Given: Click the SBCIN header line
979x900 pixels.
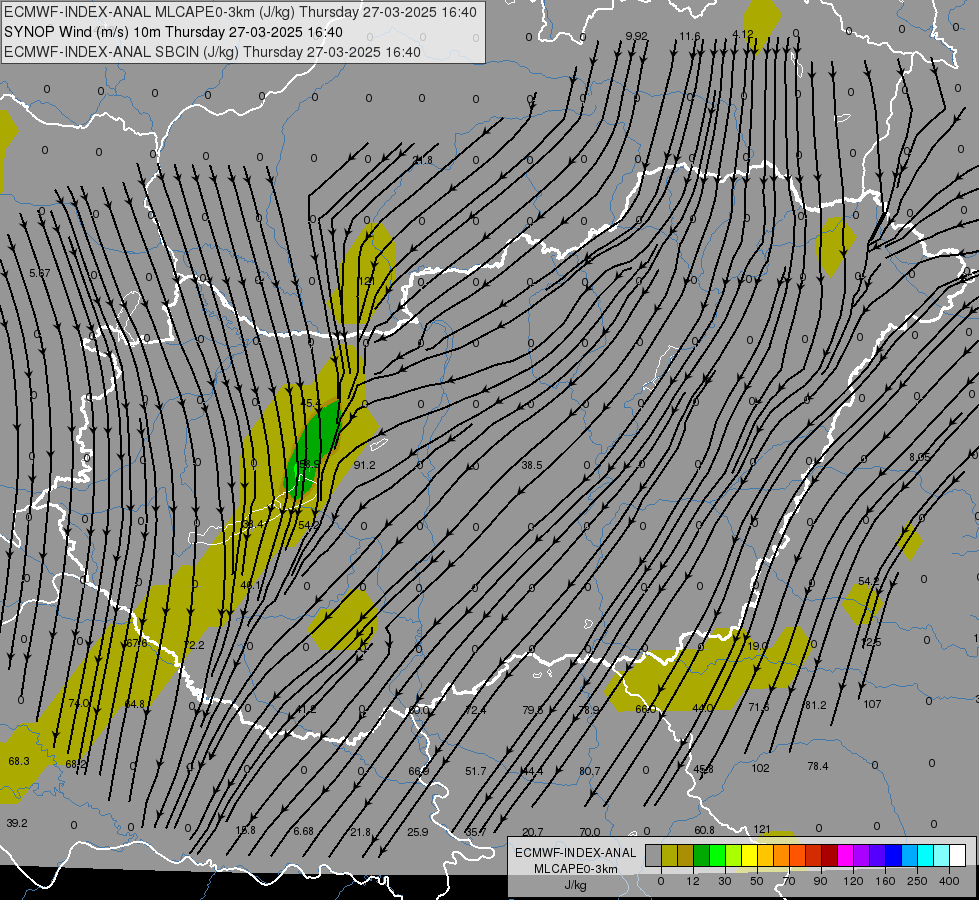Looking at the screenshot, I should pyautogui.click(x=212, y=52).
